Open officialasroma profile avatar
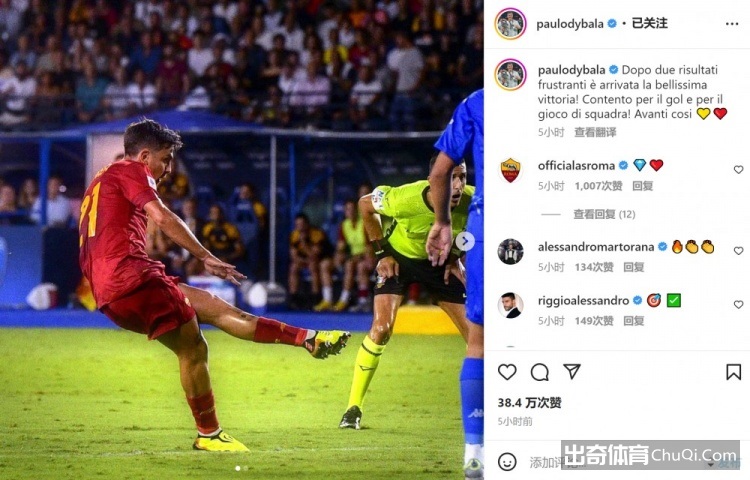The image size is (750, 480). pos(510,171)
